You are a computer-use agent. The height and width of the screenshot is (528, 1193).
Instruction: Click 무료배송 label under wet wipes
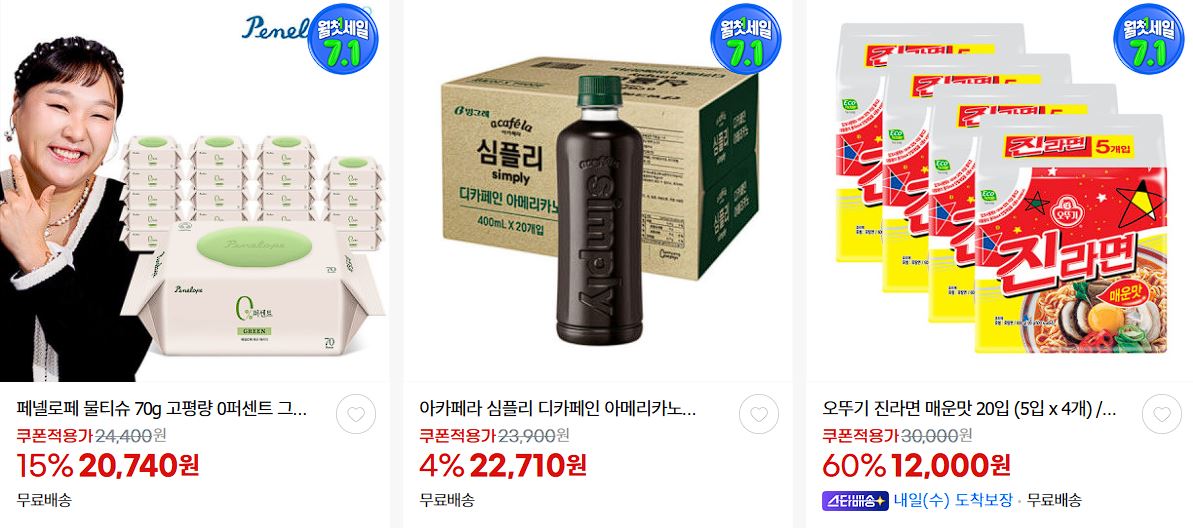(44, 501)
